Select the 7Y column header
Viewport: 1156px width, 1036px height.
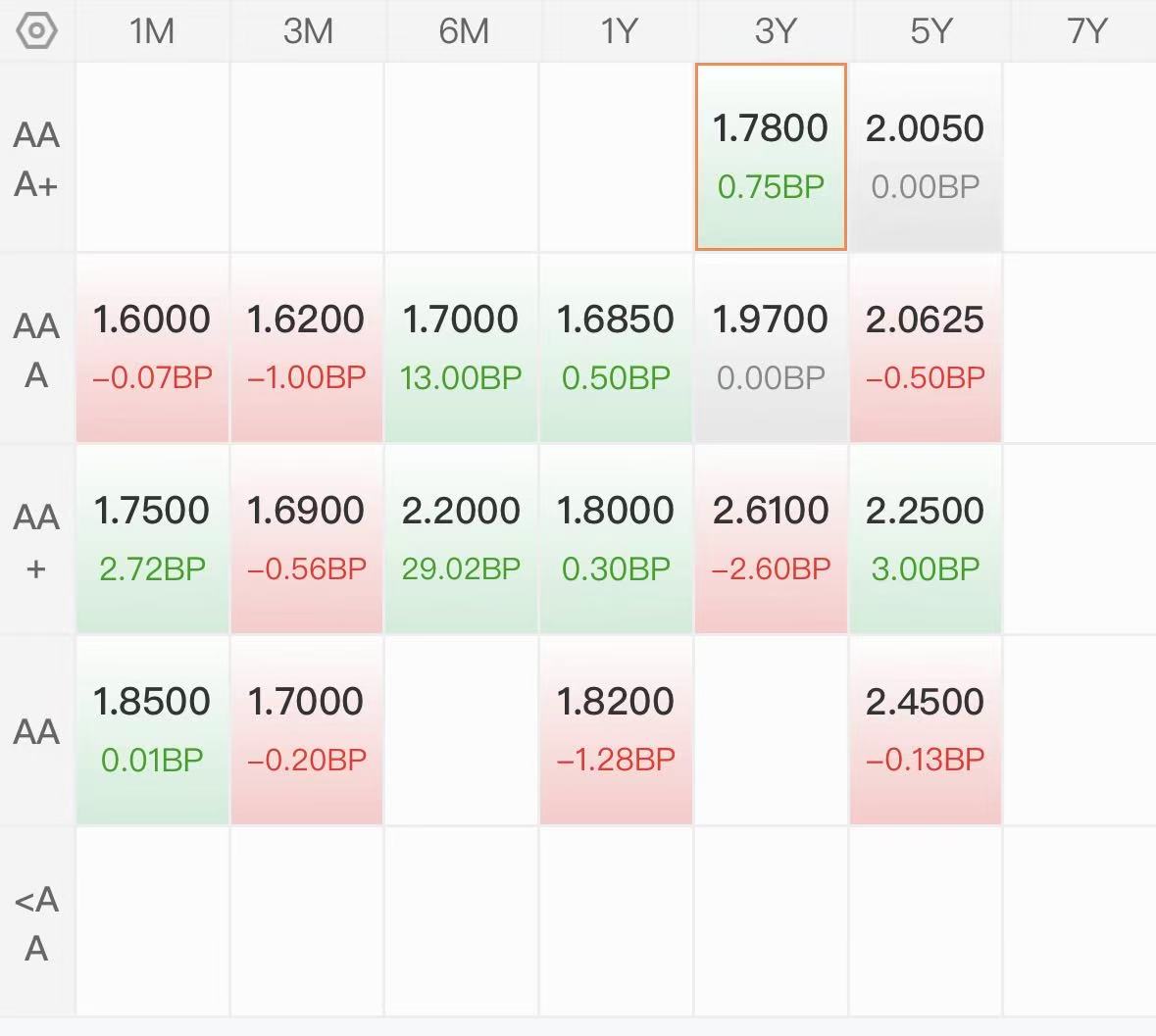click(x=1086, y=31)
